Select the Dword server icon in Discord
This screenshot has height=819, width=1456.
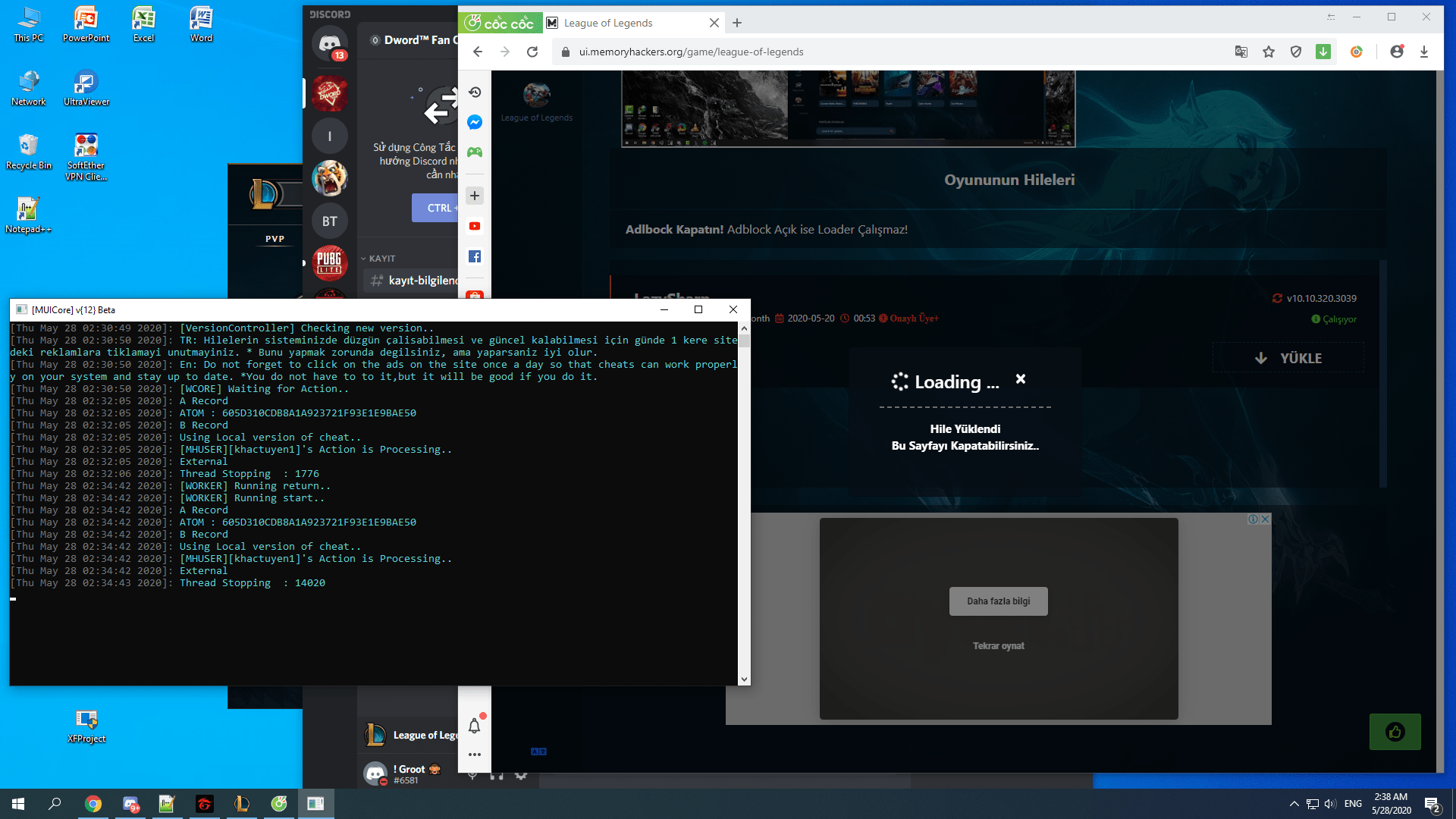(x=330, y=93)
